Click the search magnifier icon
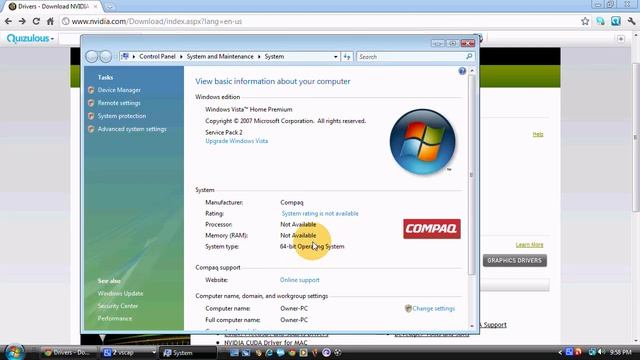This screenshot has height=360, width=640. 469,56
